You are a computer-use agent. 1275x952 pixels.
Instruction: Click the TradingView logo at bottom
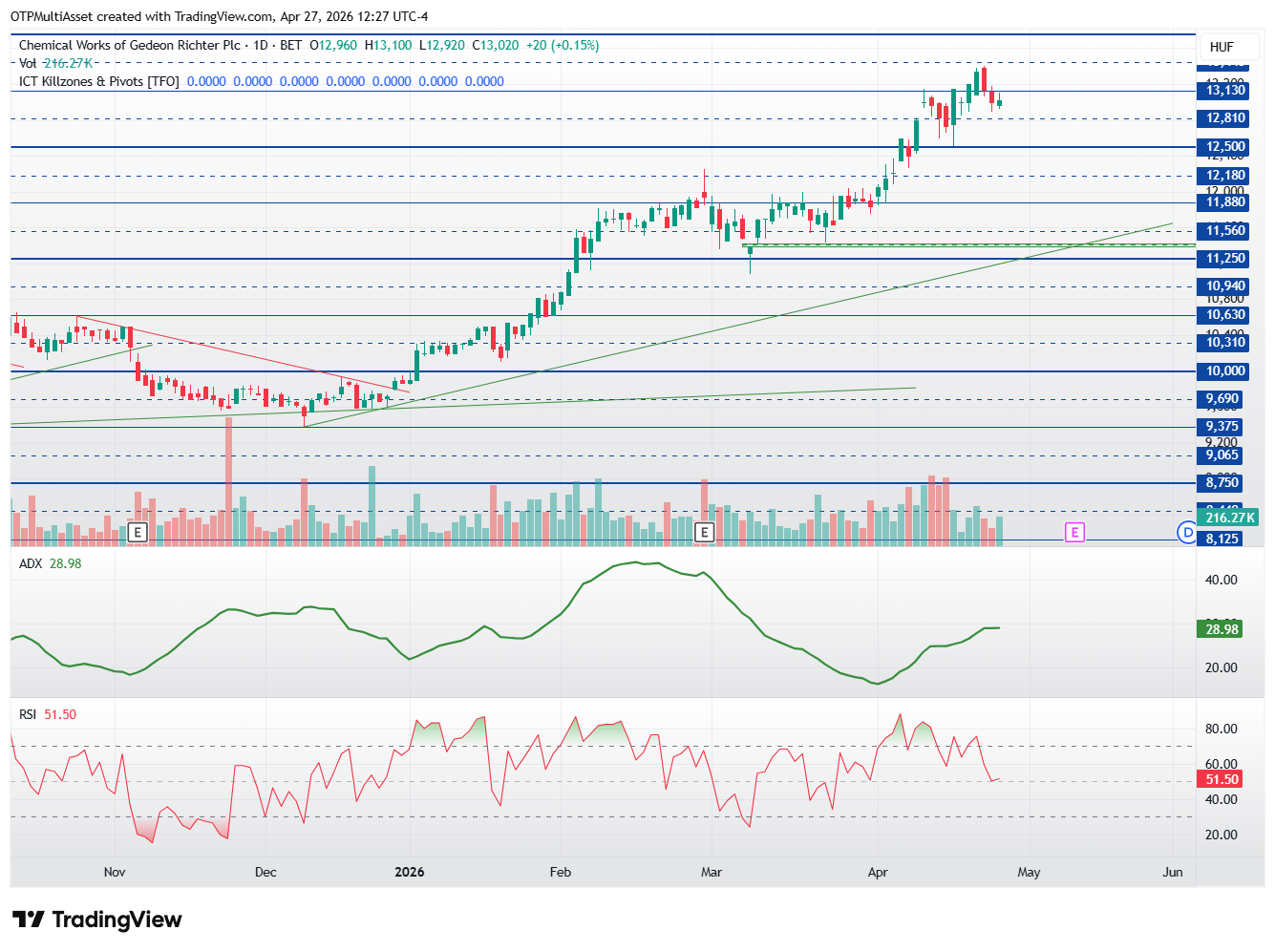point(96,920)
